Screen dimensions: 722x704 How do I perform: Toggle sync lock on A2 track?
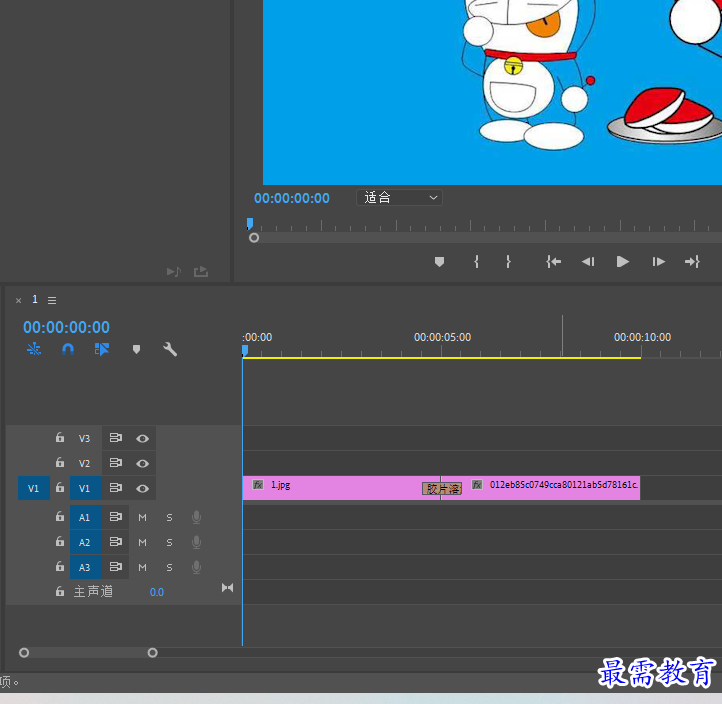[116, 541]
